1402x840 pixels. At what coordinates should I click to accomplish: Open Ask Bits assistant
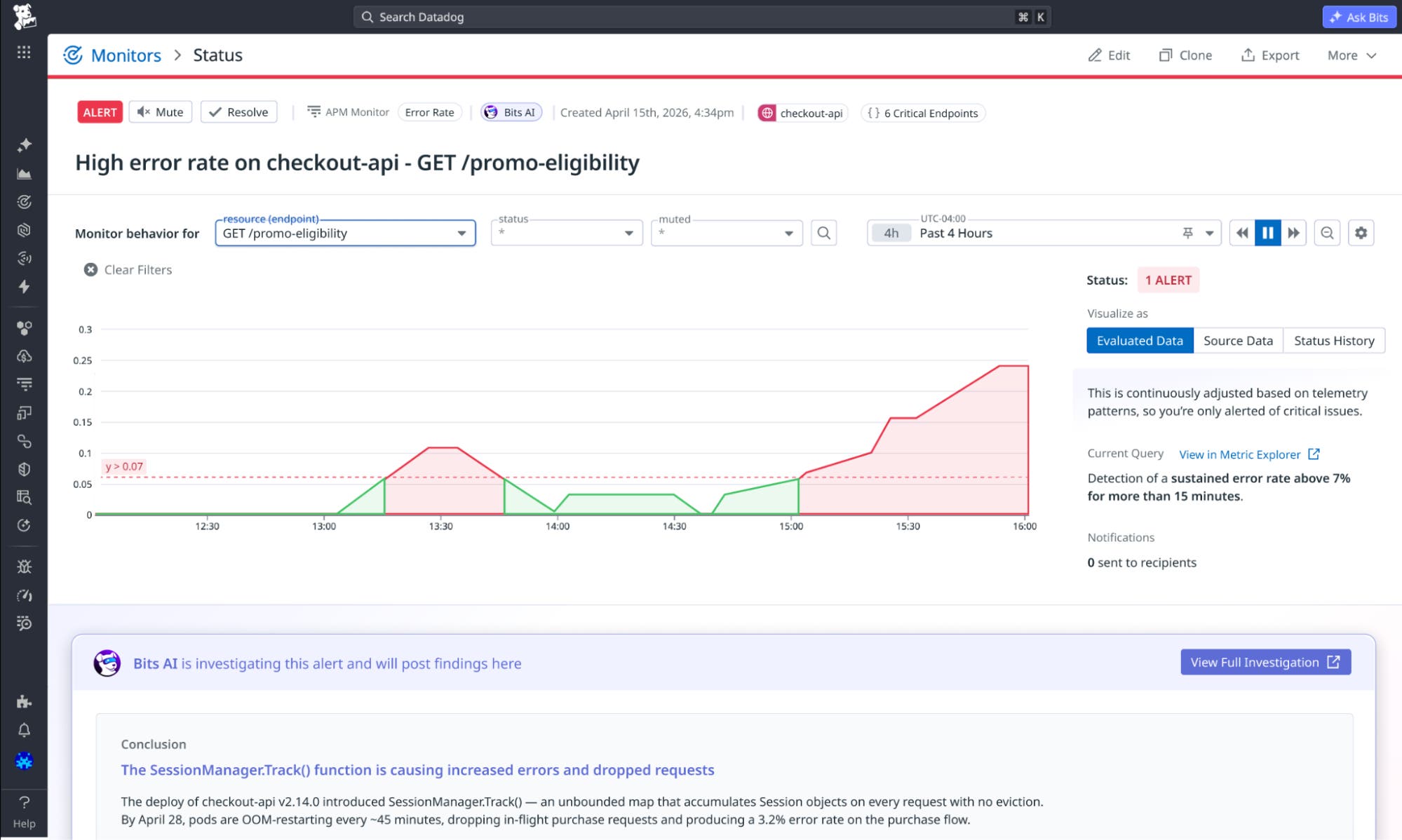coord(1359,17)
